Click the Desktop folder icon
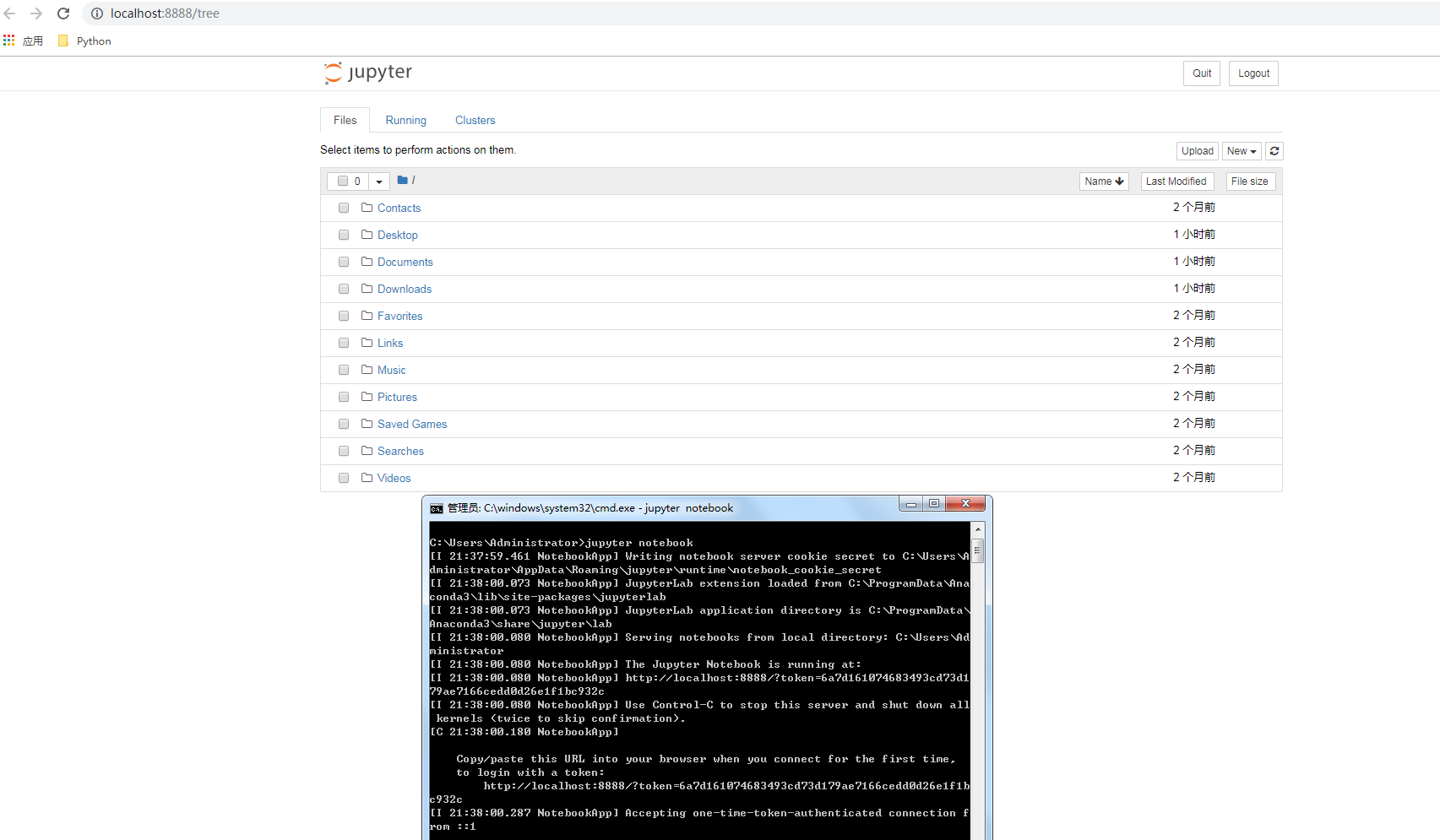Screen dimensions: 1440x840 (367, 235)
